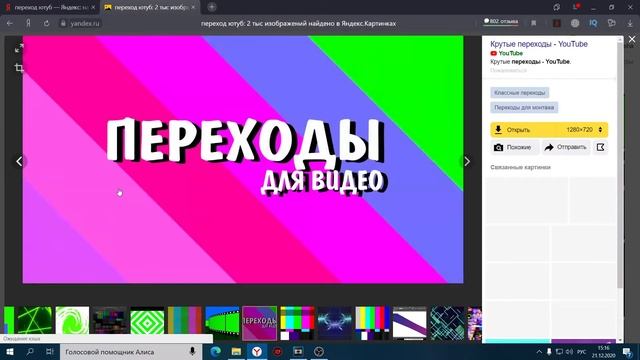Open the 802 отзыва site reviews
Screen dimensions: 640x360
click(501, 21)
